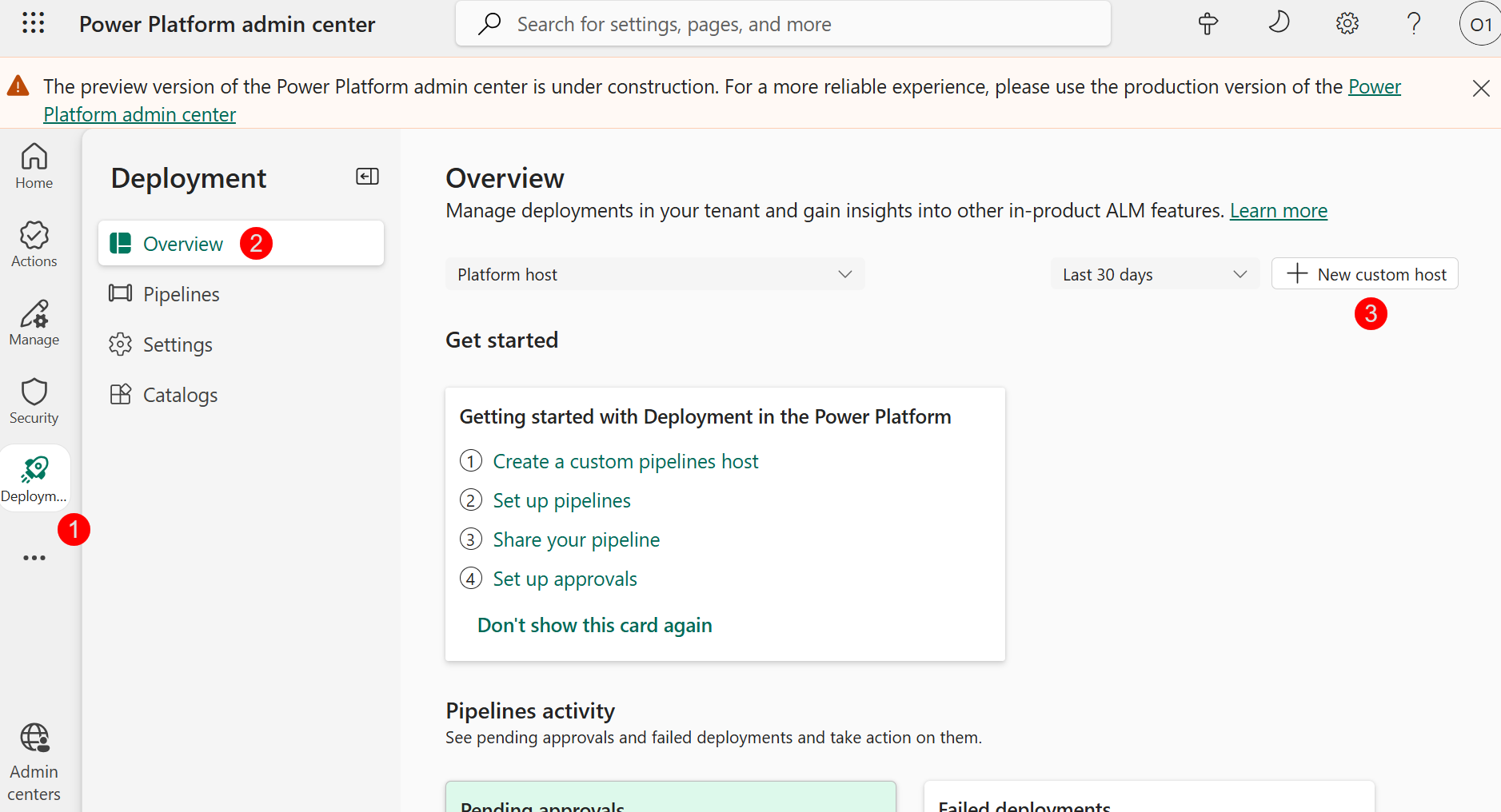
Task: Click the Home icon in left rail
Action: (x=34, y=165)
